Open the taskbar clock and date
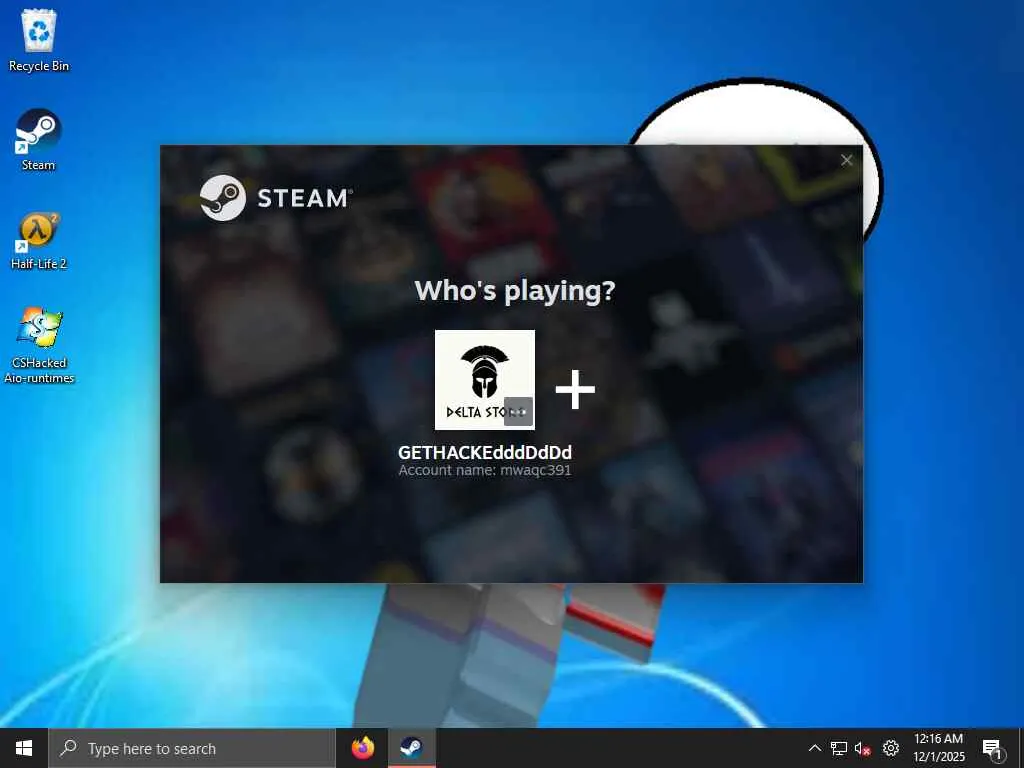1024x768 pixels. pyautogui.click(x=938, y=748)
